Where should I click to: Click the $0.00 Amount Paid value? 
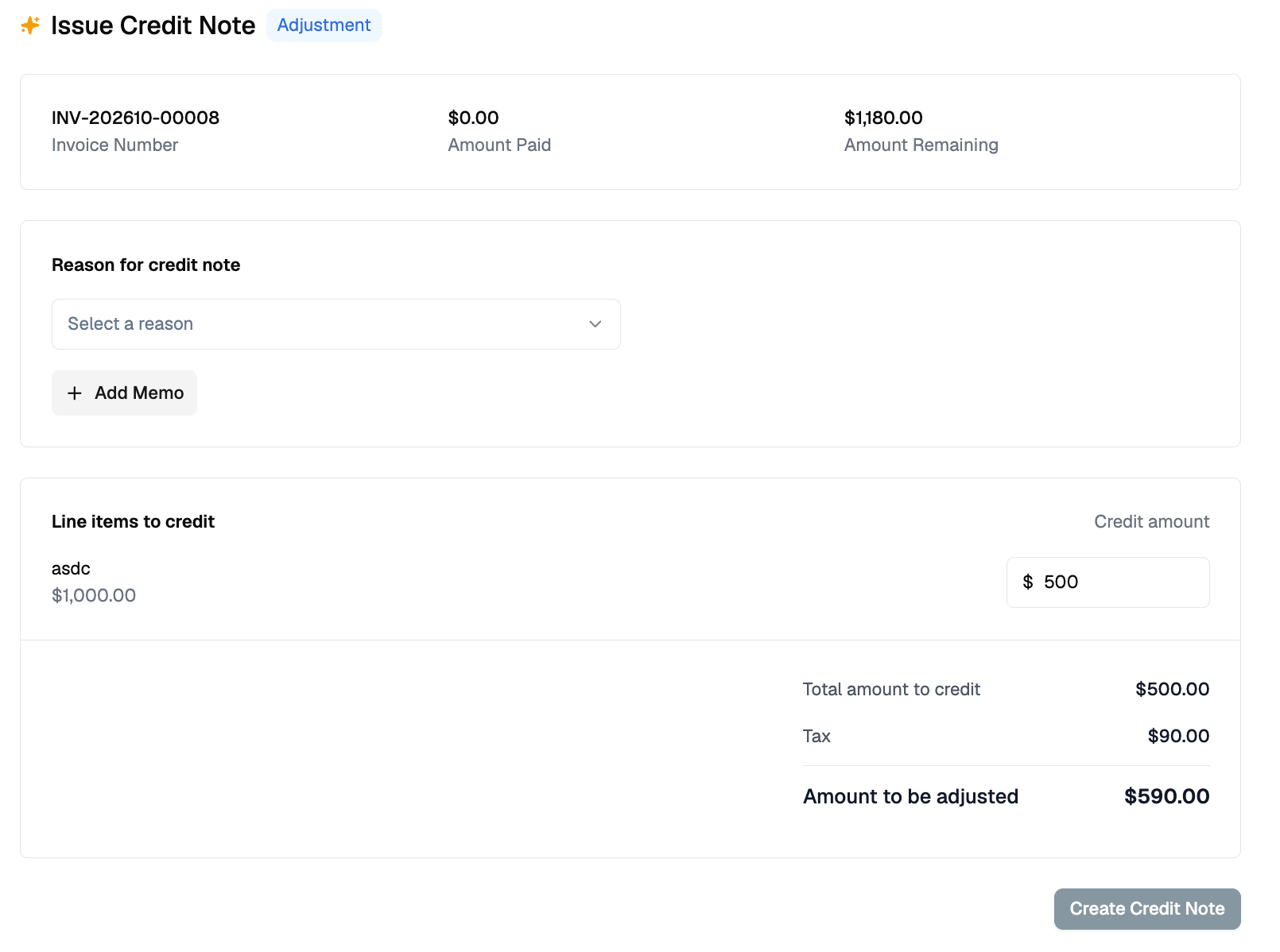(x=473, y=118)
